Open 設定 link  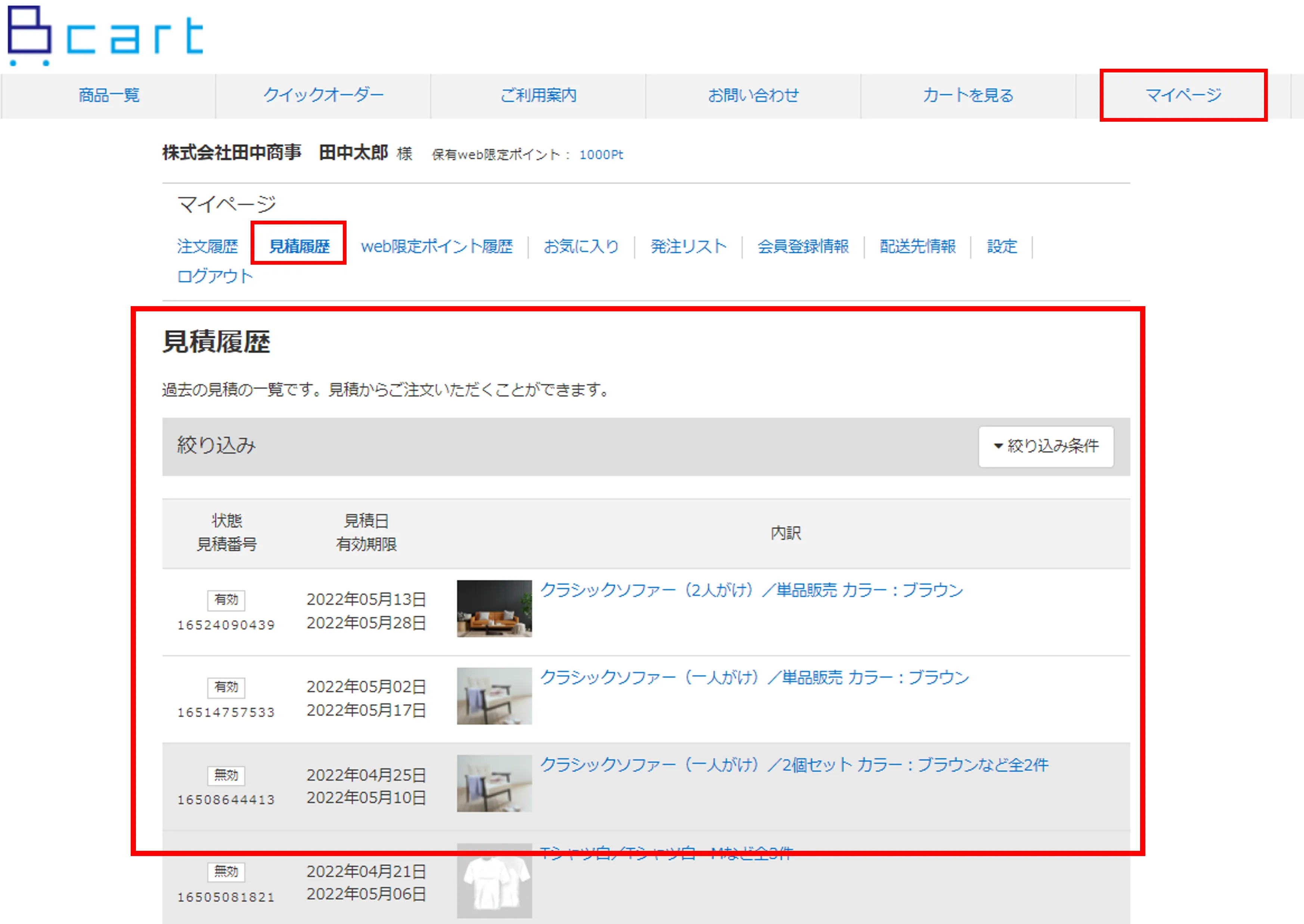(1002, 246)
